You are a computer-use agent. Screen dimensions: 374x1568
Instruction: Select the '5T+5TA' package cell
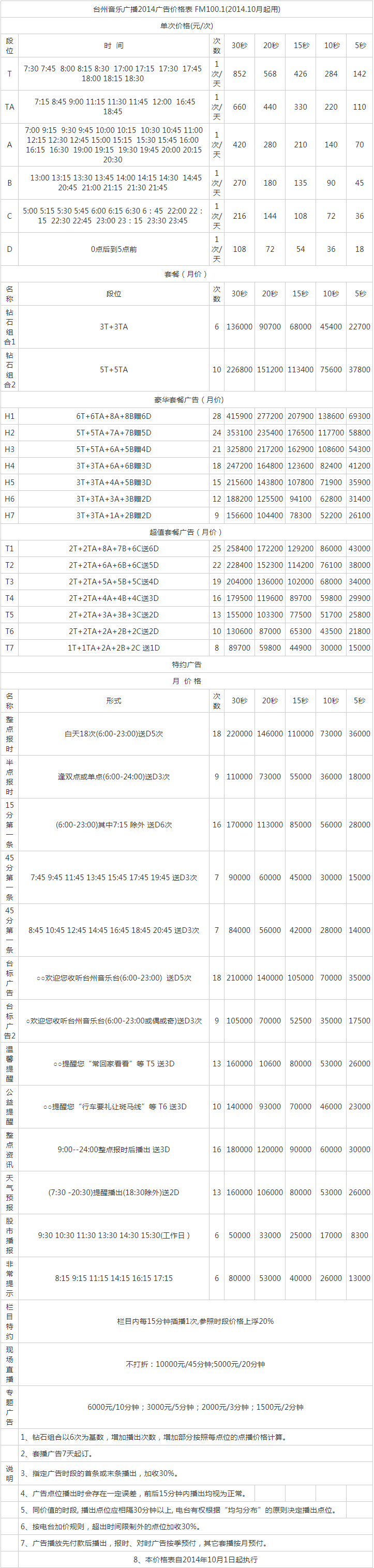(x=114, y=369)
